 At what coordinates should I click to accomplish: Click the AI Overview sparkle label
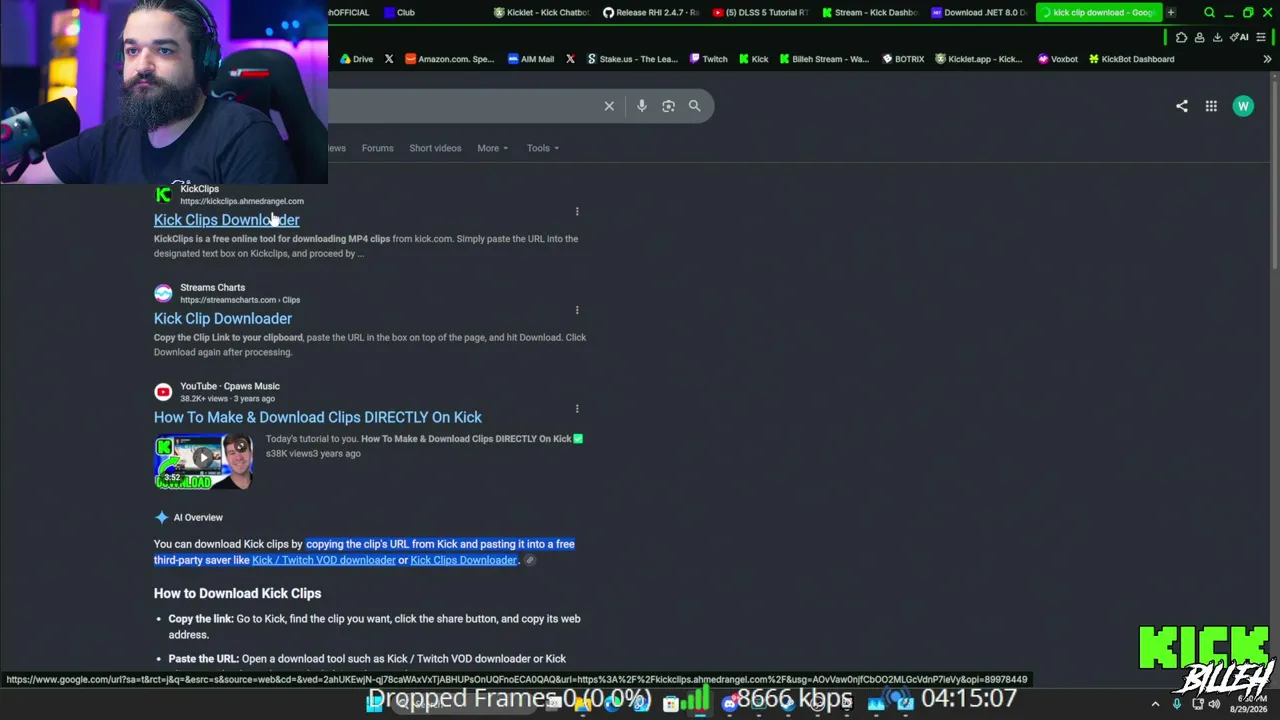pos(189,518)
